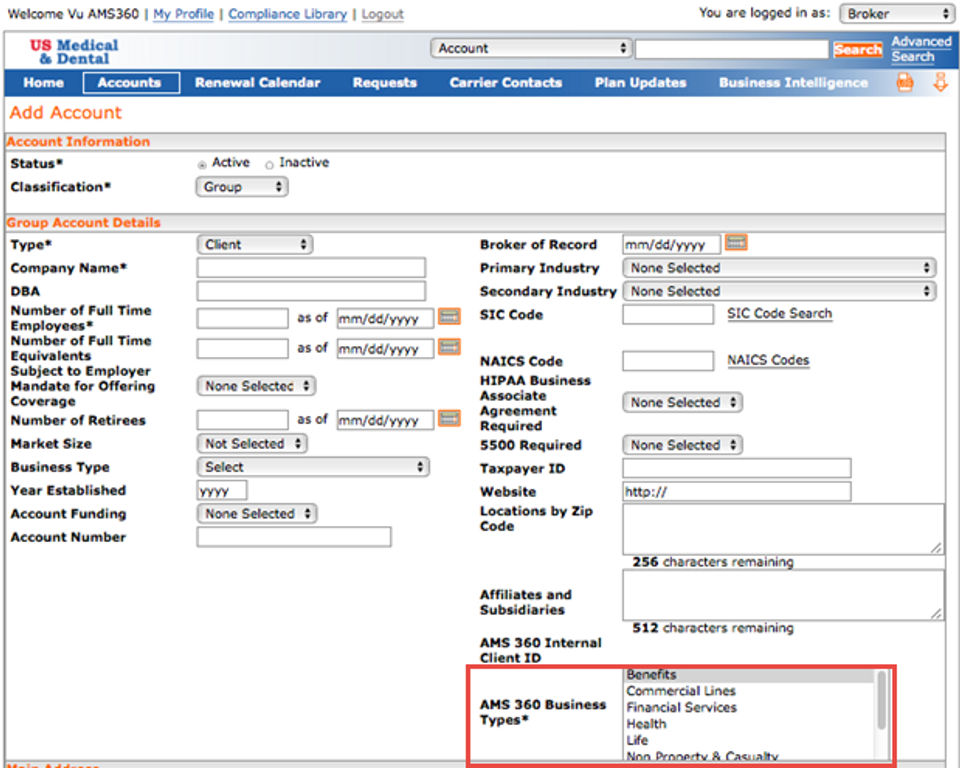
Task: Click the Website field
Action: pos(737,491)
